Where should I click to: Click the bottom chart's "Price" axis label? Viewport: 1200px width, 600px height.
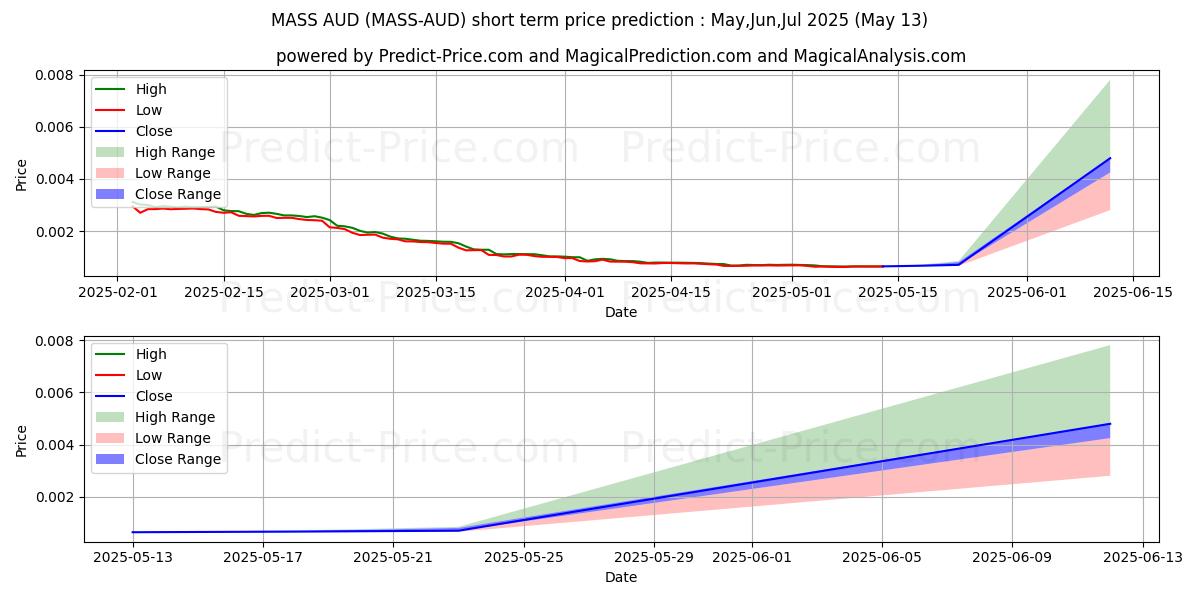tap(21, 439)
